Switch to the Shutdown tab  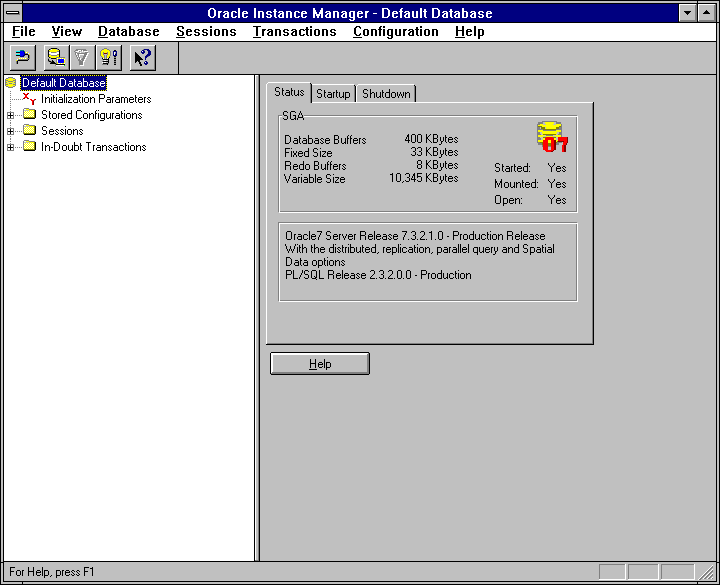coord(386,94)
